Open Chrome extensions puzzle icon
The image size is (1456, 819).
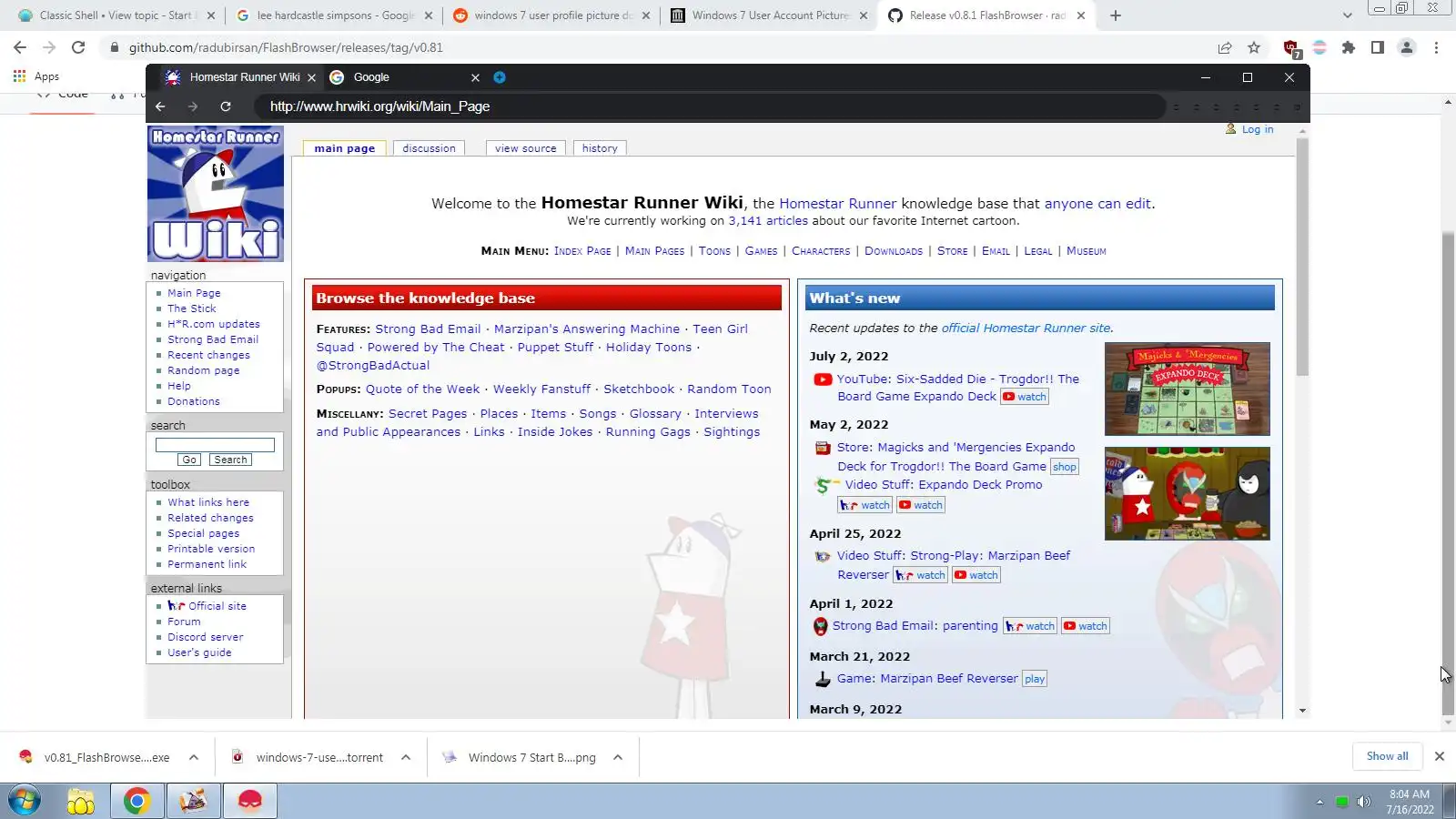1349,47
